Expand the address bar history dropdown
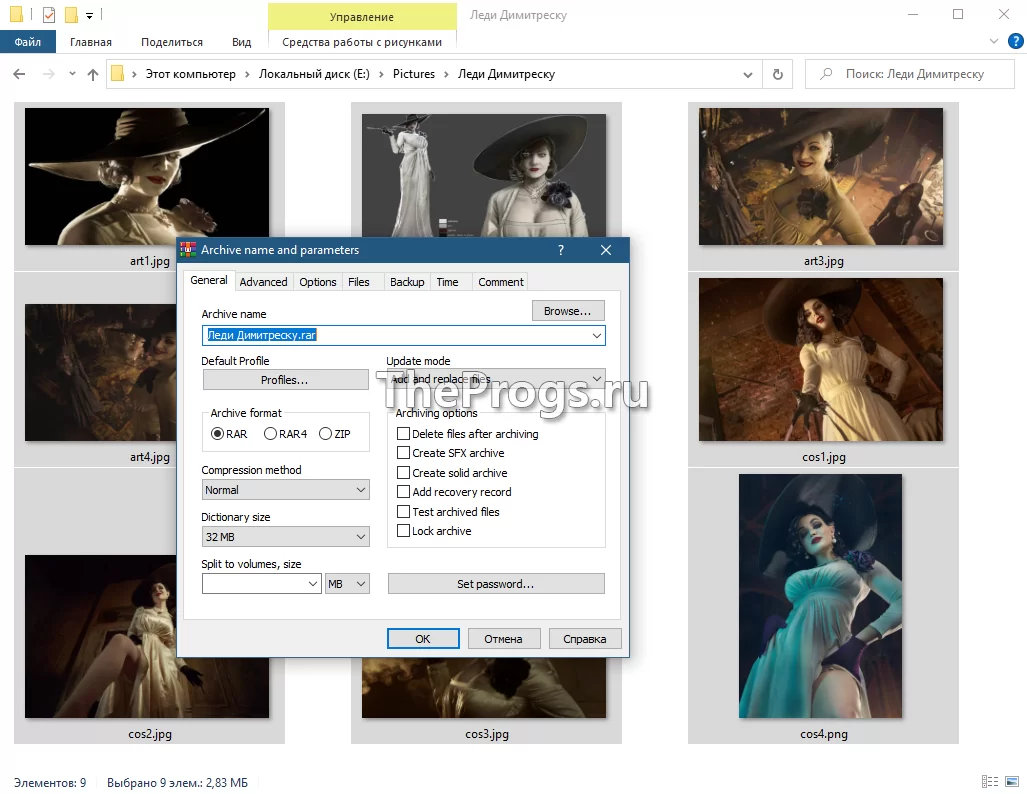1027x794 pixels. point(747,74)
